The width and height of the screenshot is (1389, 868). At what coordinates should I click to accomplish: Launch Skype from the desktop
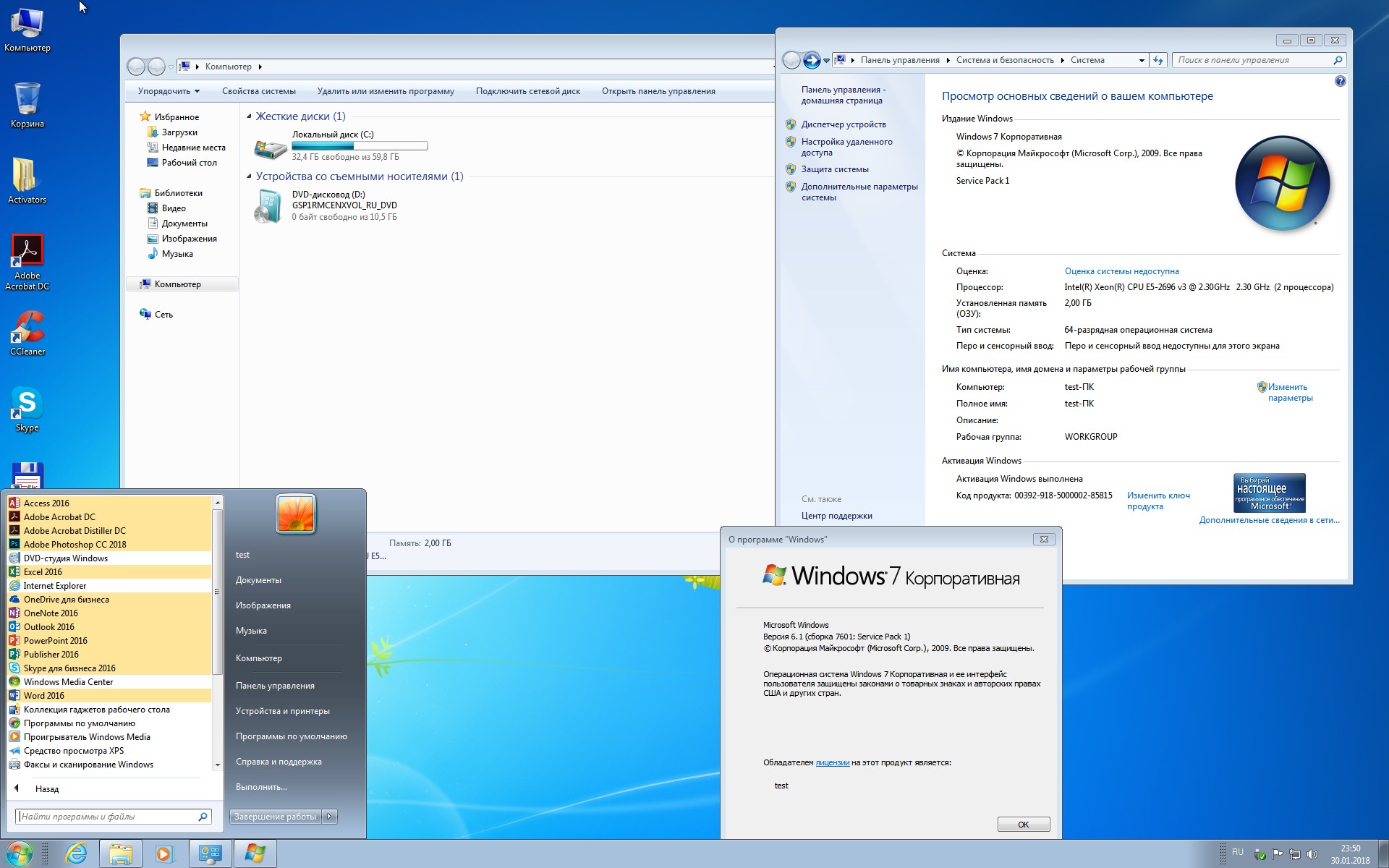pos(27,404)
